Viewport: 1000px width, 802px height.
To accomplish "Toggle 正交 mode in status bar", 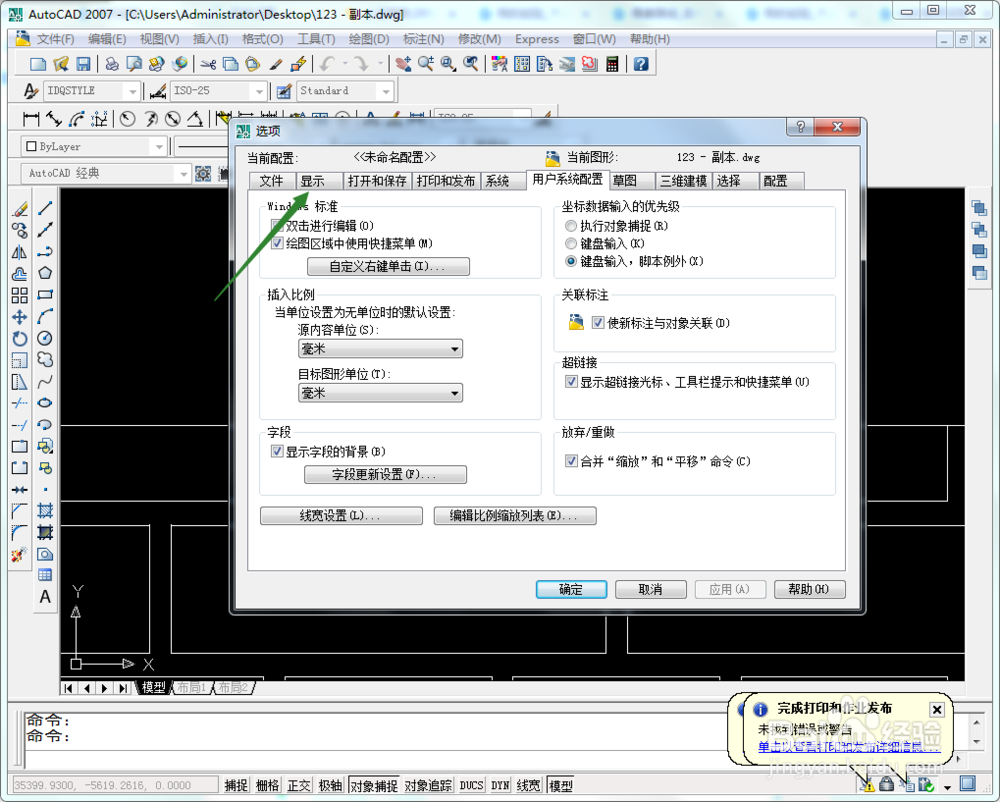I will click(x=298, y=786).
